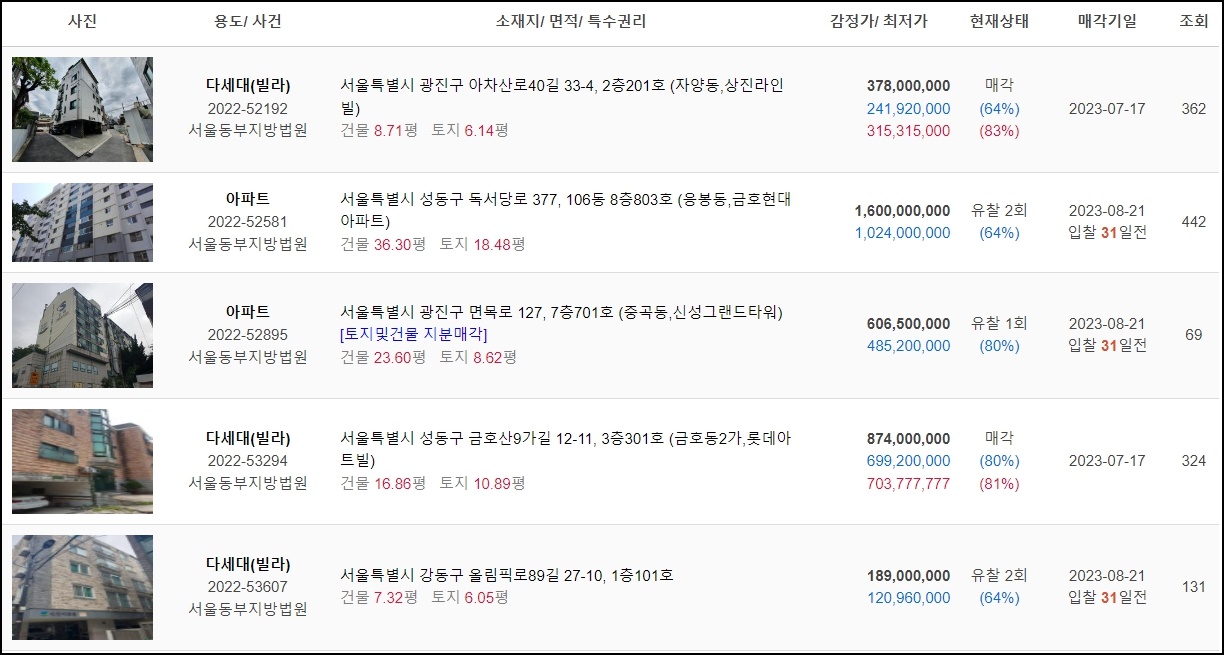
Task: Open the 올림픽로89길 27-10 address listing
Action: [x=507, y=575]
